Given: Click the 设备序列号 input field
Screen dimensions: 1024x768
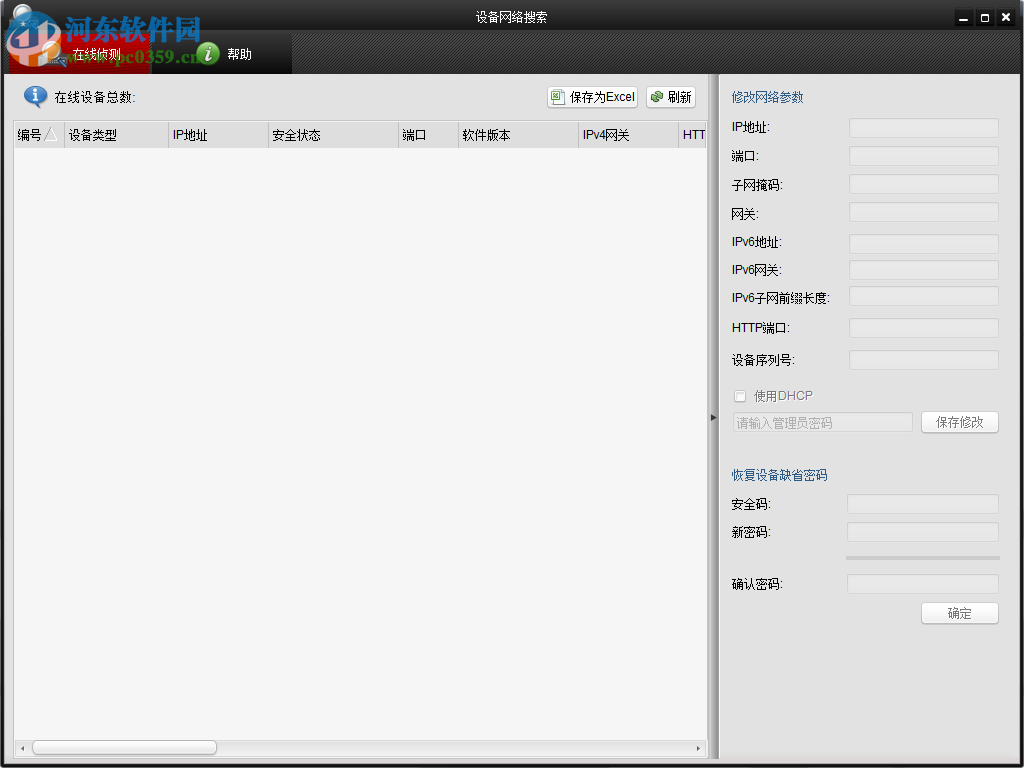Looking at the screenshot, I should [x=922, y=359].
